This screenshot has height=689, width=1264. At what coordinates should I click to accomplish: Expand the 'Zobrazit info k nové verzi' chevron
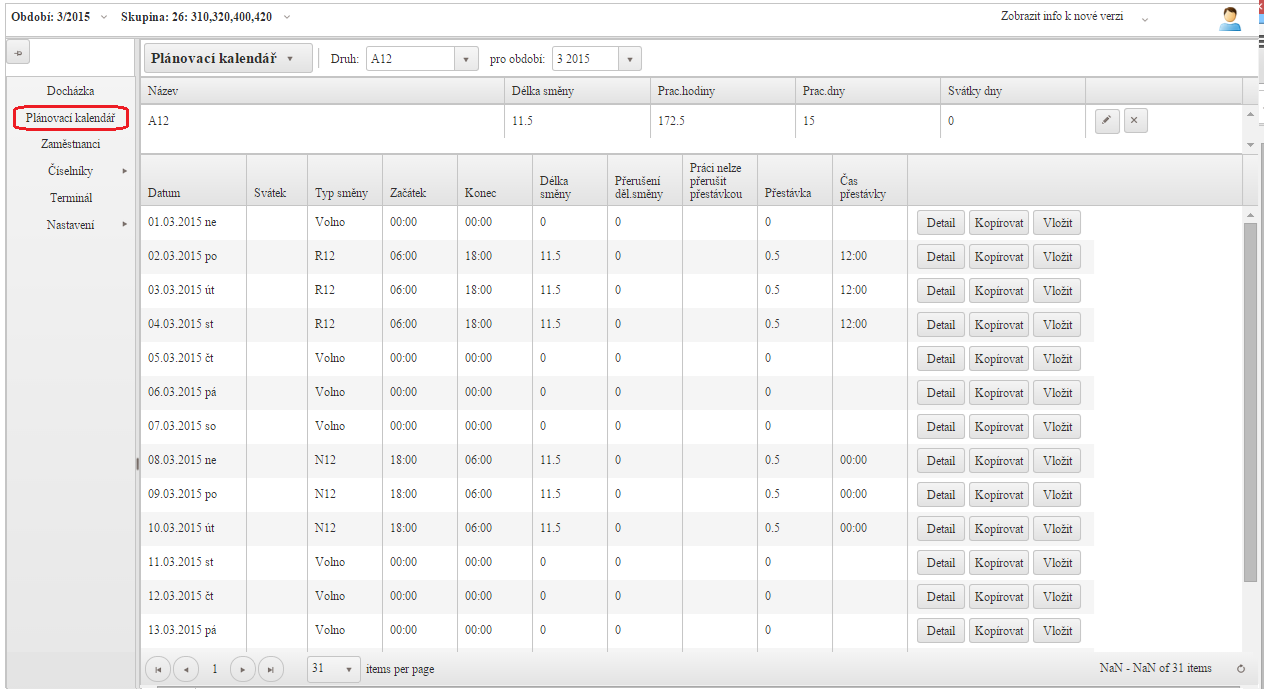coord(1145,19)
